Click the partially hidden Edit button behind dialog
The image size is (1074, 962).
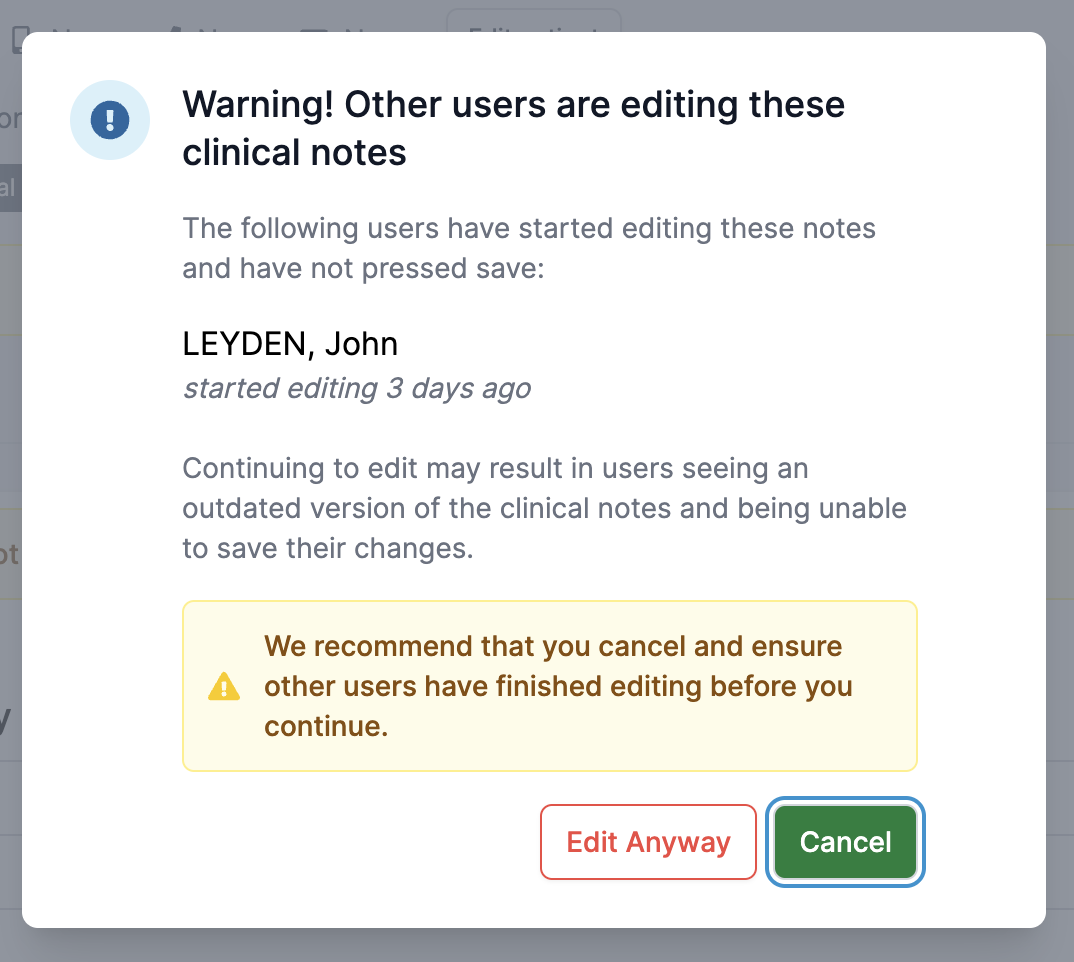tap(534, 21)
